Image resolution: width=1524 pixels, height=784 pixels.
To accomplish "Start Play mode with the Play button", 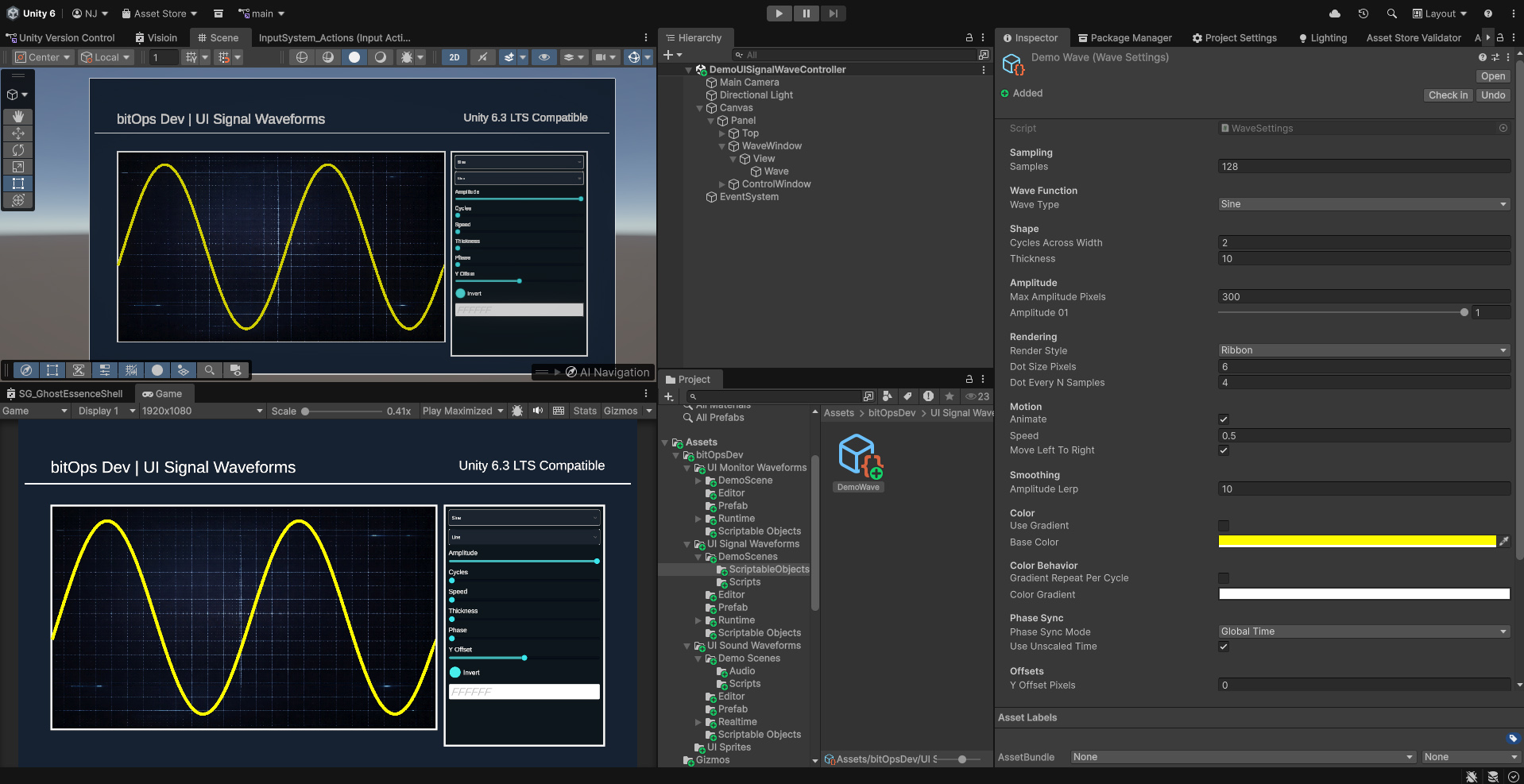I will (779, 14).
